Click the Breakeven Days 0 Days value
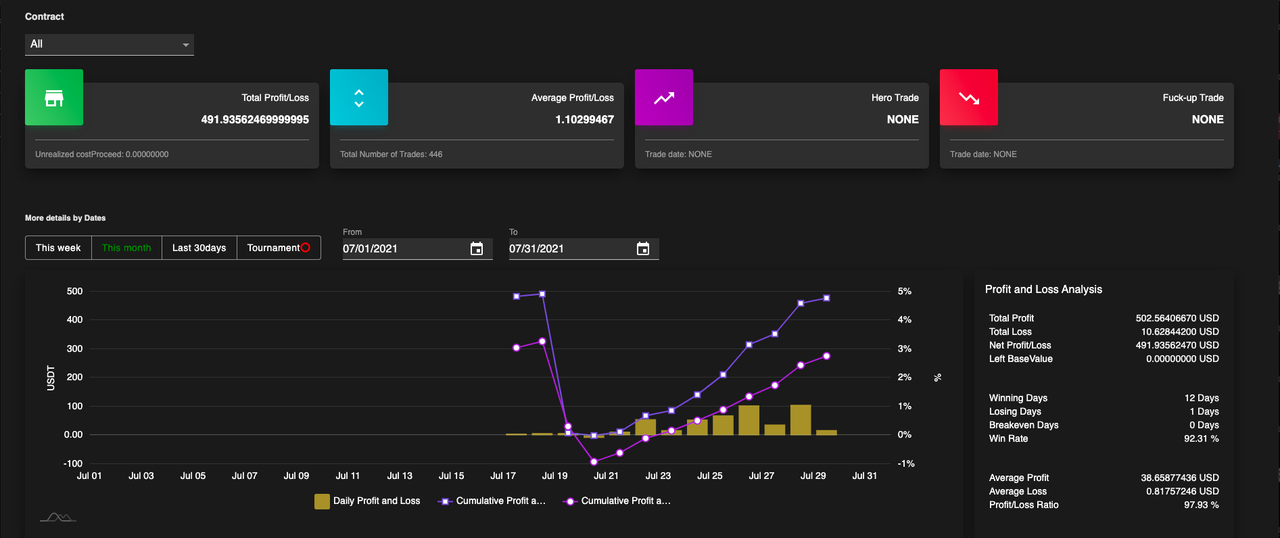Screen dimensions: 1280x538 [x=1203, y=425]
